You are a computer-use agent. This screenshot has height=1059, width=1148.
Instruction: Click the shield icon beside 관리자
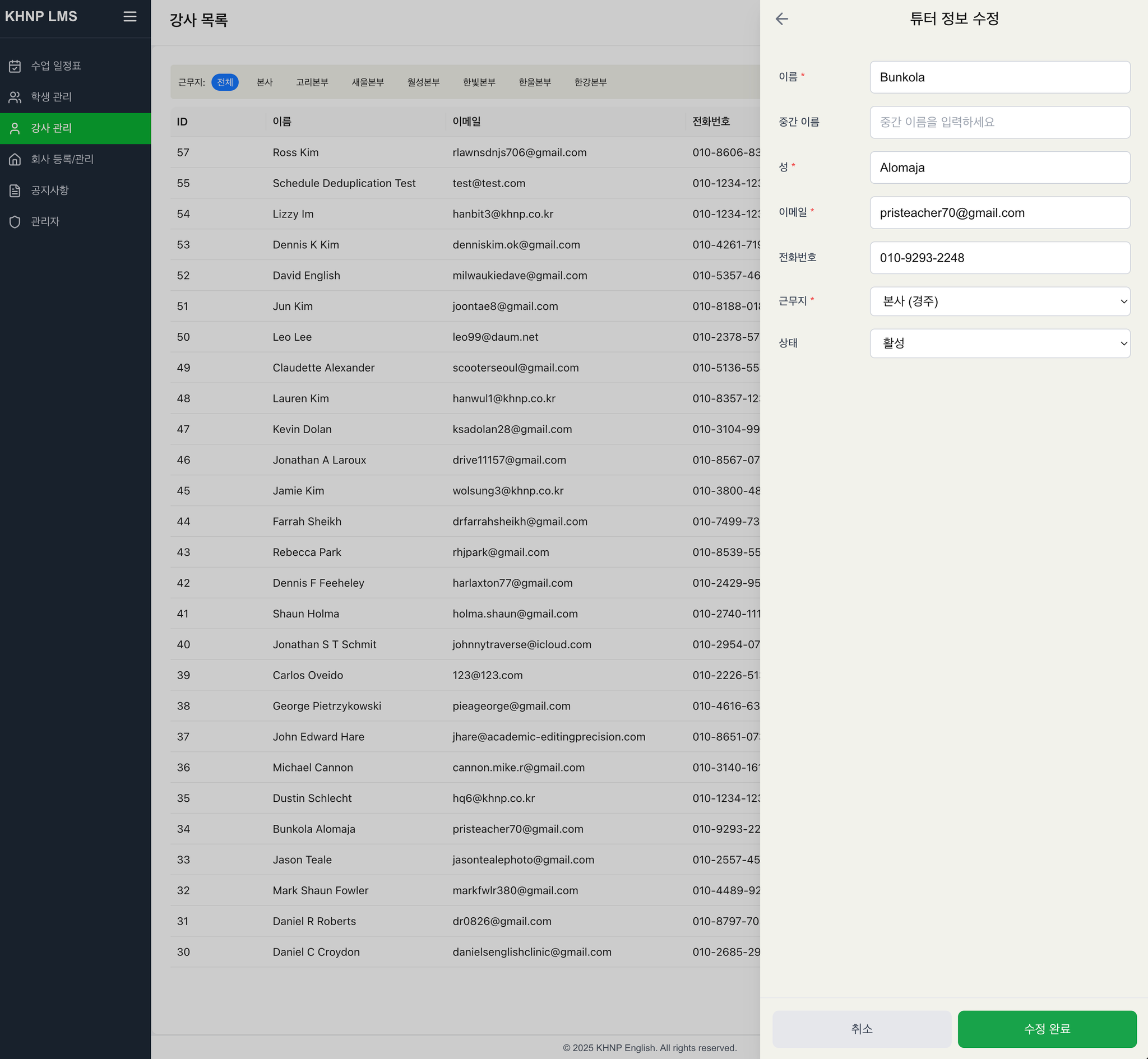pyautogui.click(x=15, y=222)
